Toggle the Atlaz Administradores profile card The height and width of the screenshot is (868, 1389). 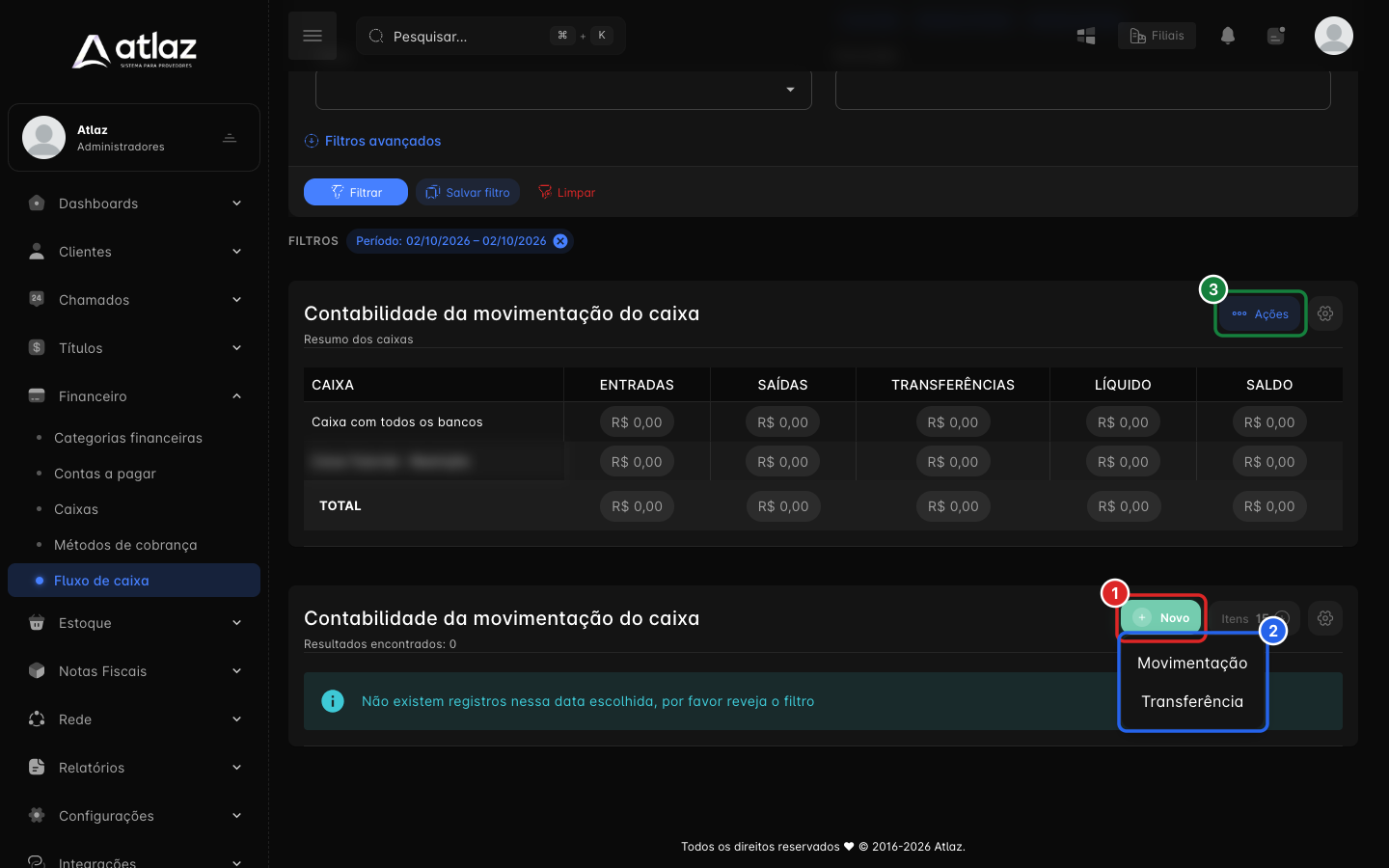pyautogui.click(x=134, y=138)
